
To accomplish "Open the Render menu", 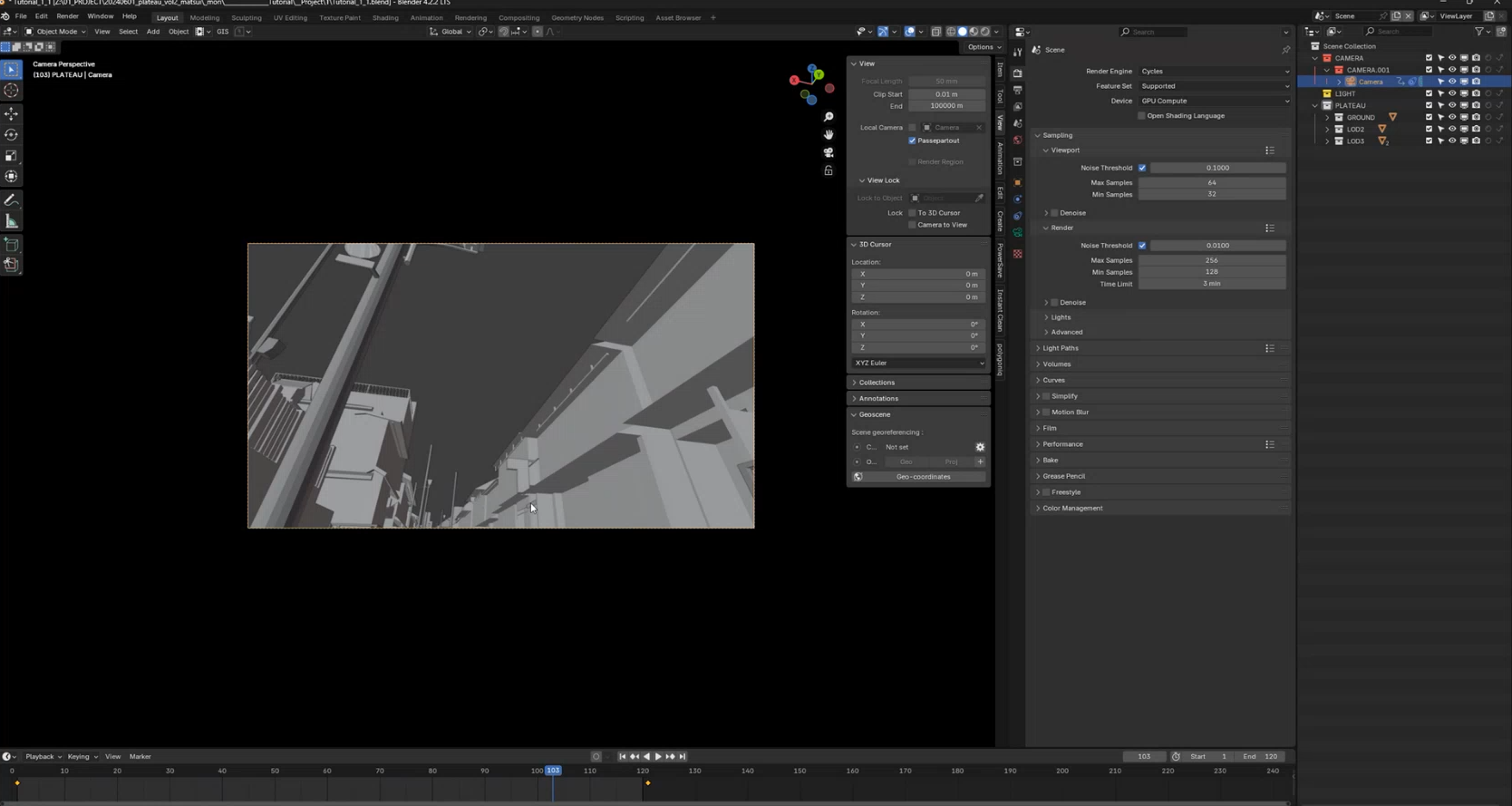I will 67,16.
